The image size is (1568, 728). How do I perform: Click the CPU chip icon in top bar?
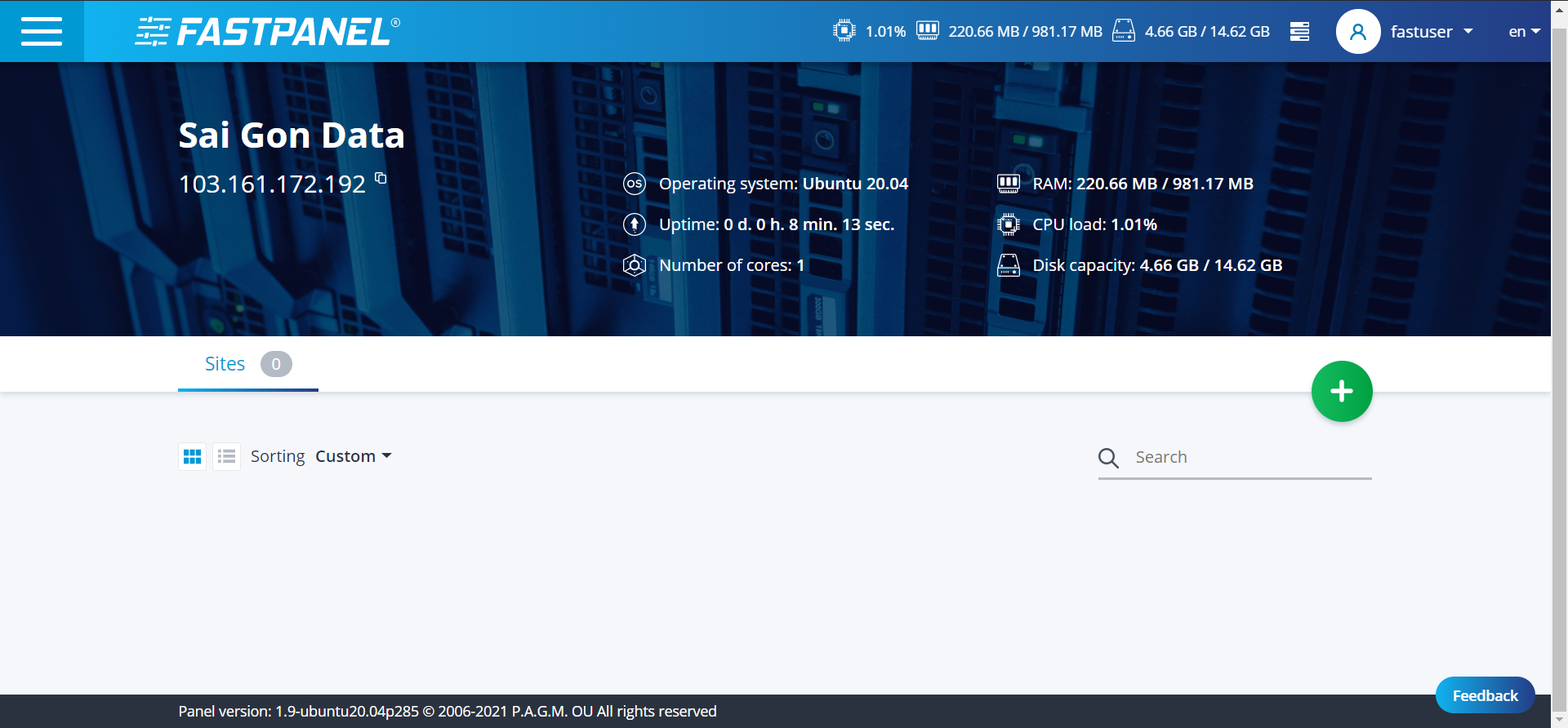(844, 31)
